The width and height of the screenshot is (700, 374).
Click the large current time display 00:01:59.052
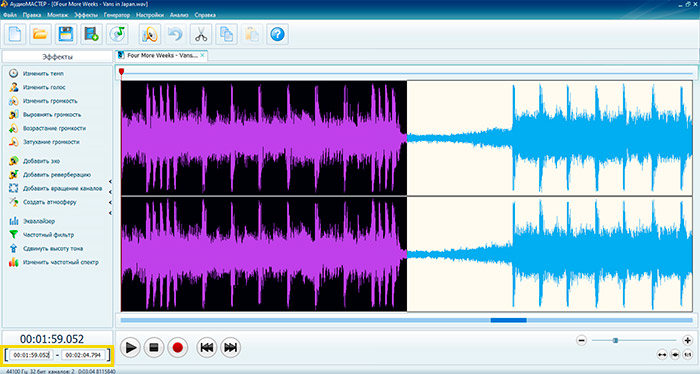[x=52, y=339]
